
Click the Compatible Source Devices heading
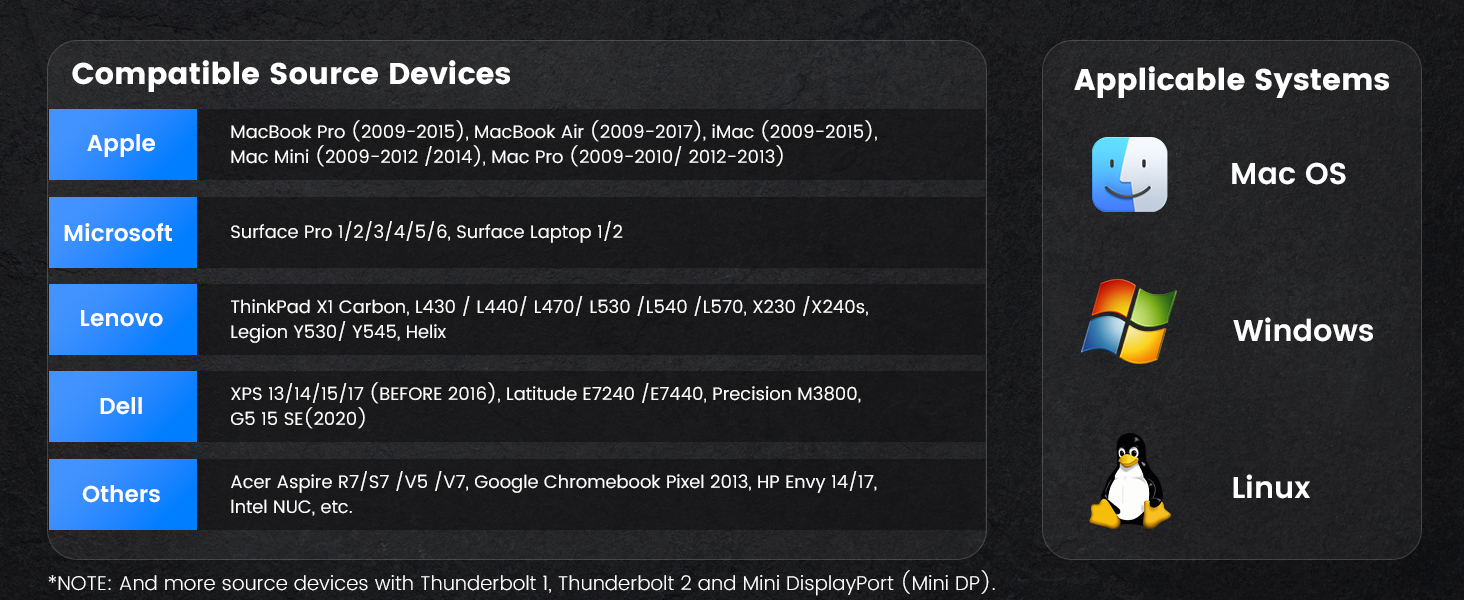[291, 73]
